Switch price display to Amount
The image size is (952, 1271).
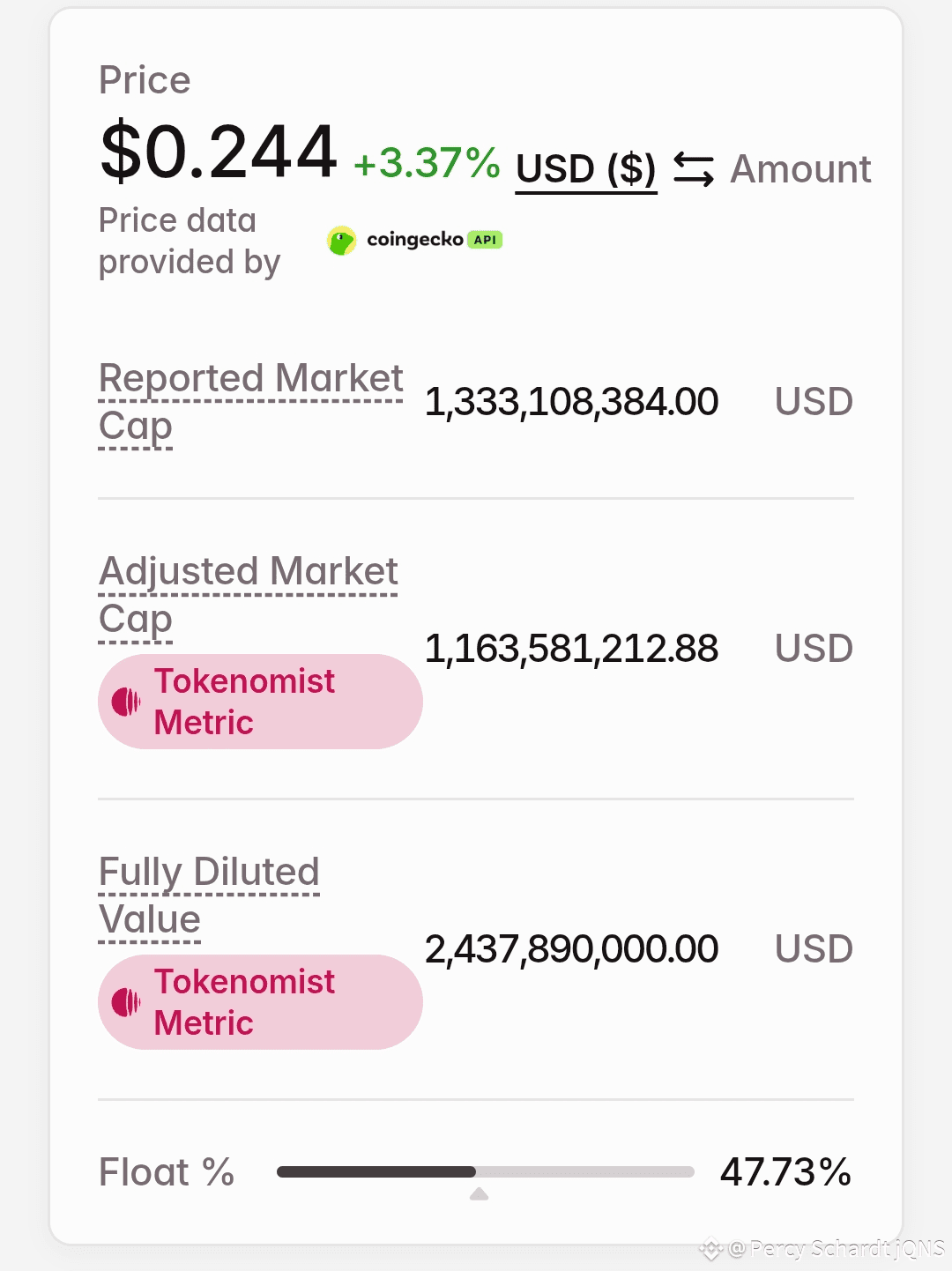point(800,169)
